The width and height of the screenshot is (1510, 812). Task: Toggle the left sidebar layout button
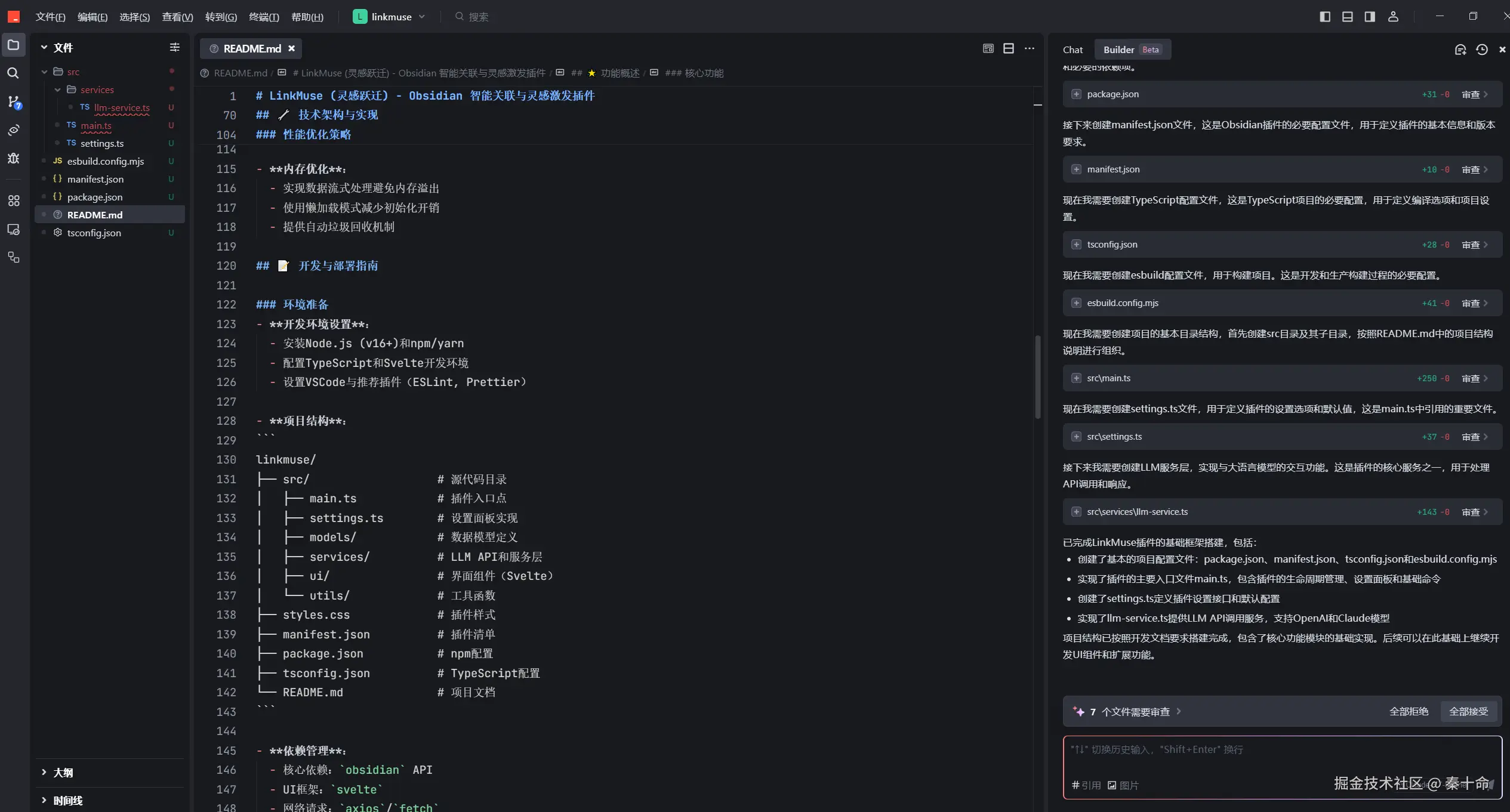click(1324, 17)
